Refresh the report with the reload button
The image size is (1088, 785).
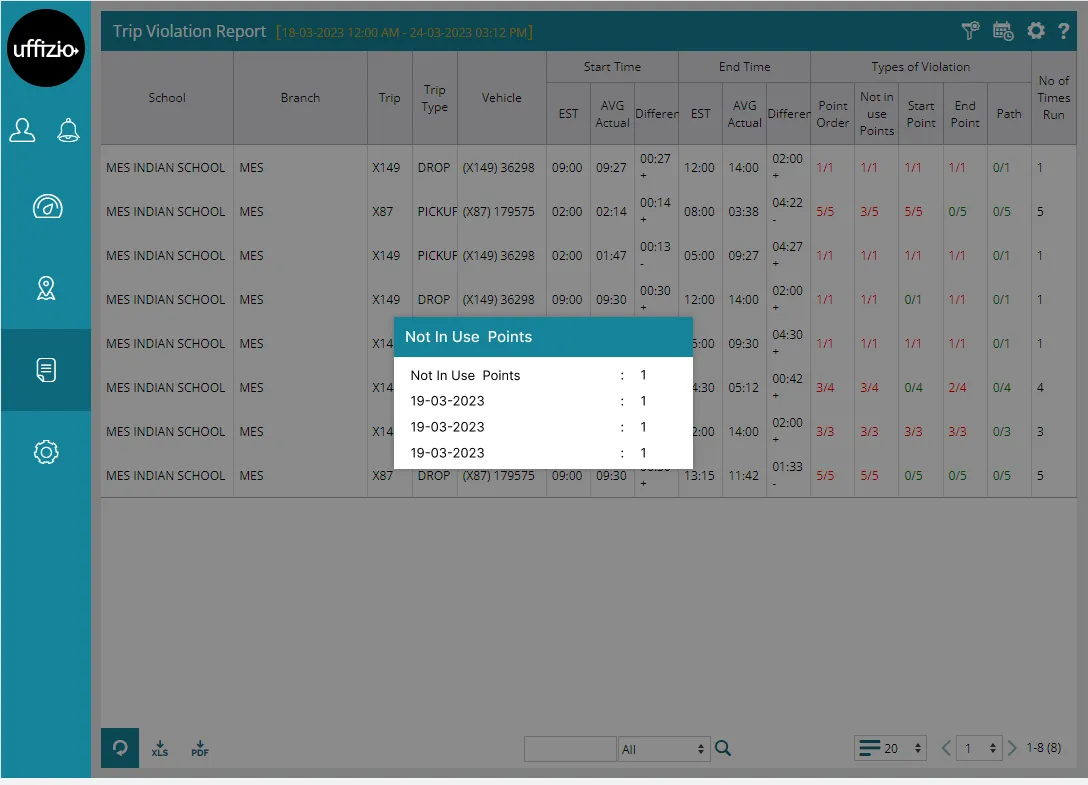click(x=120, y=748)
